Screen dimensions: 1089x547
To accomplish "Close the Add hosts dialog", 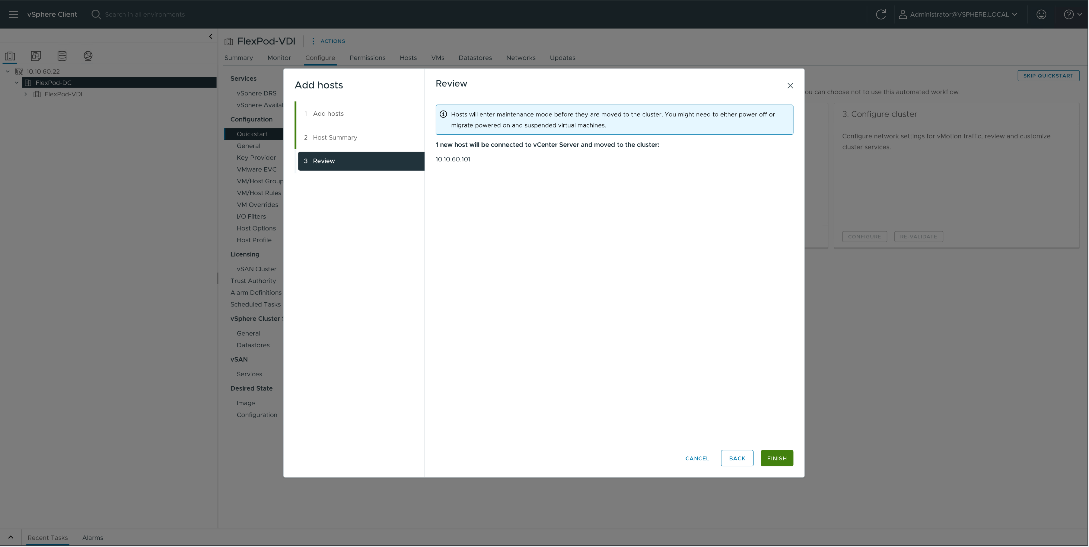I will 790,85.
